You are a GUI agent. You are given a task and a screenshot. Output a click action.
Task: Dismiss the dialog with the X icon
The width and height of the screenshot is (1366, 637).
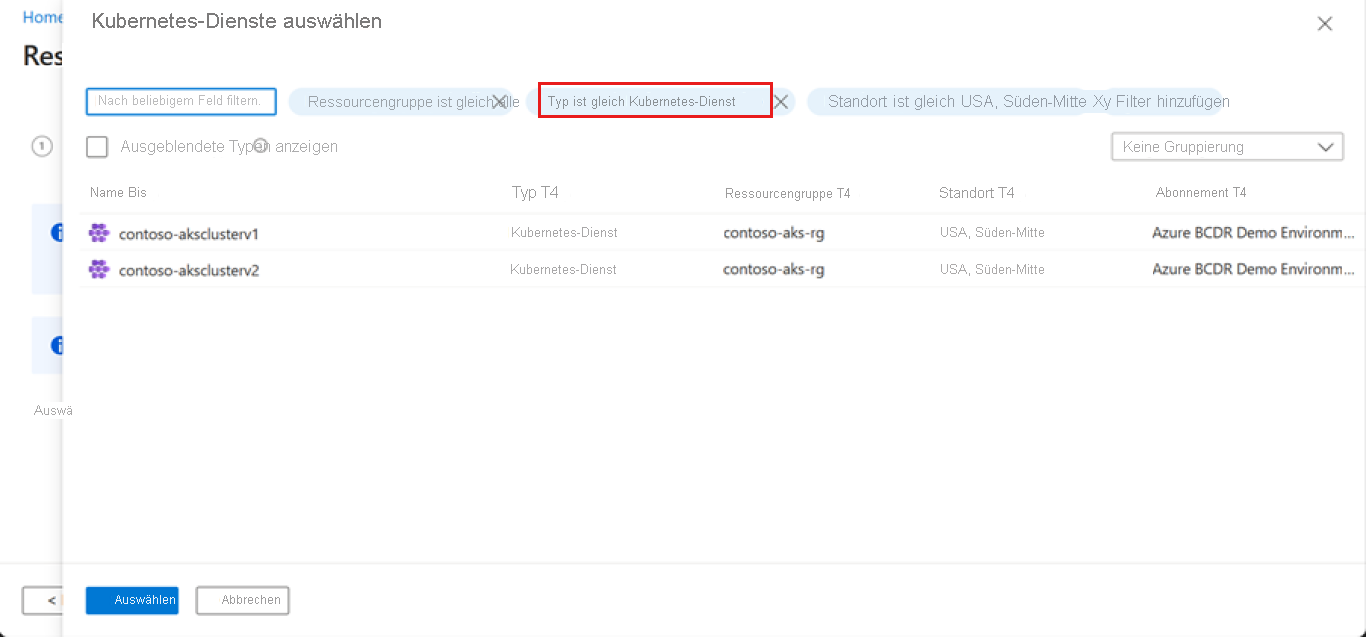click(1325, 24)
